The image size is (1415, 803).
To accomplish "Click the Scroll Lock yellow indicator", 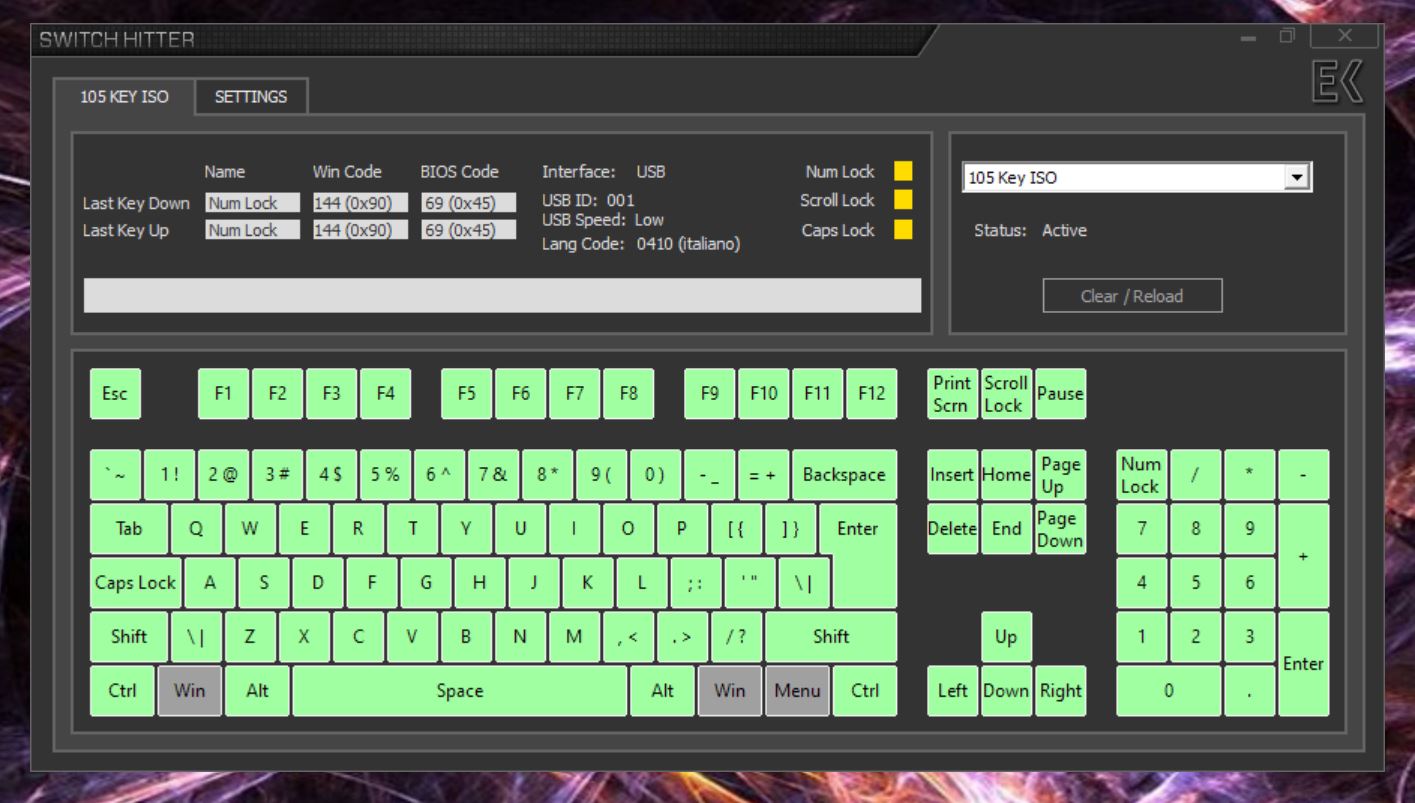I will [x=903, y=201].
